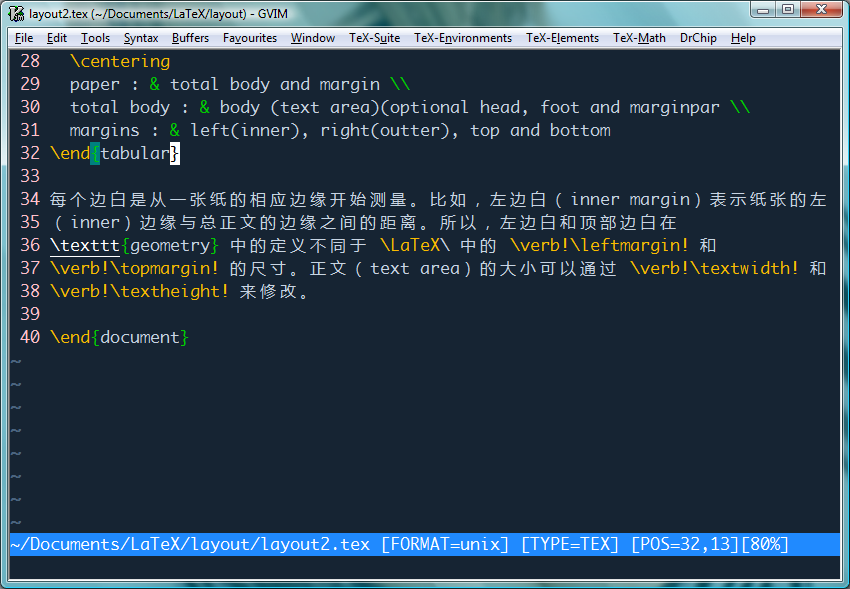The height and width of the screenshot is (589, 850).
Task: Open the TeX-Suite menu
Action: [375, 38]
